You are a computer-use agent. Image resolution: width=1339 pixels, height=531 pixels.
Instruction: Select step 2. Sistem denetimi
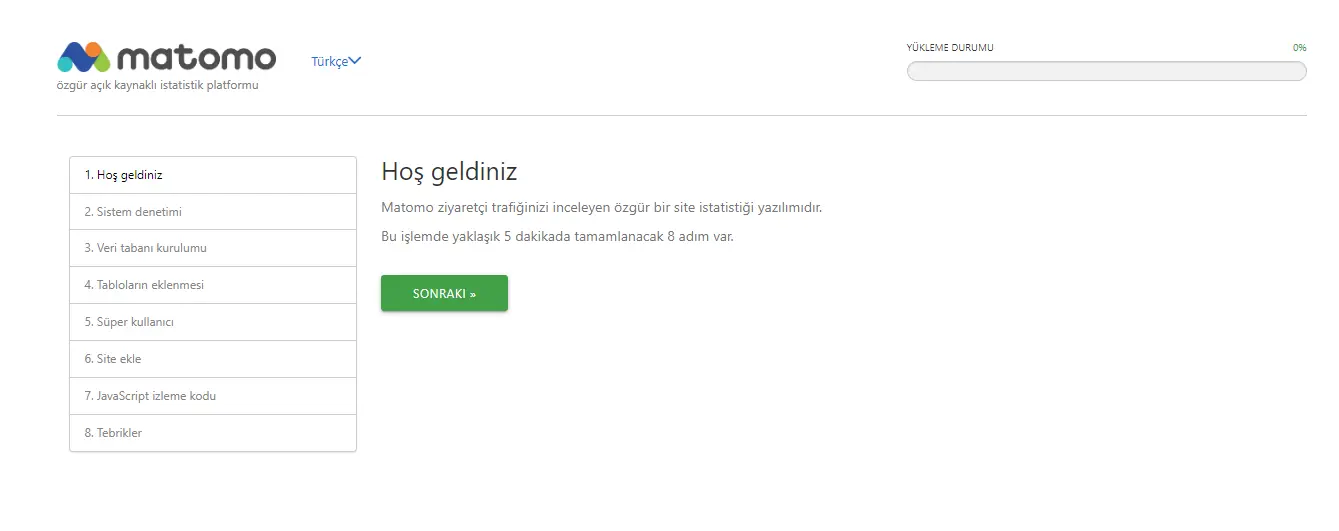[x=213, y=212]
